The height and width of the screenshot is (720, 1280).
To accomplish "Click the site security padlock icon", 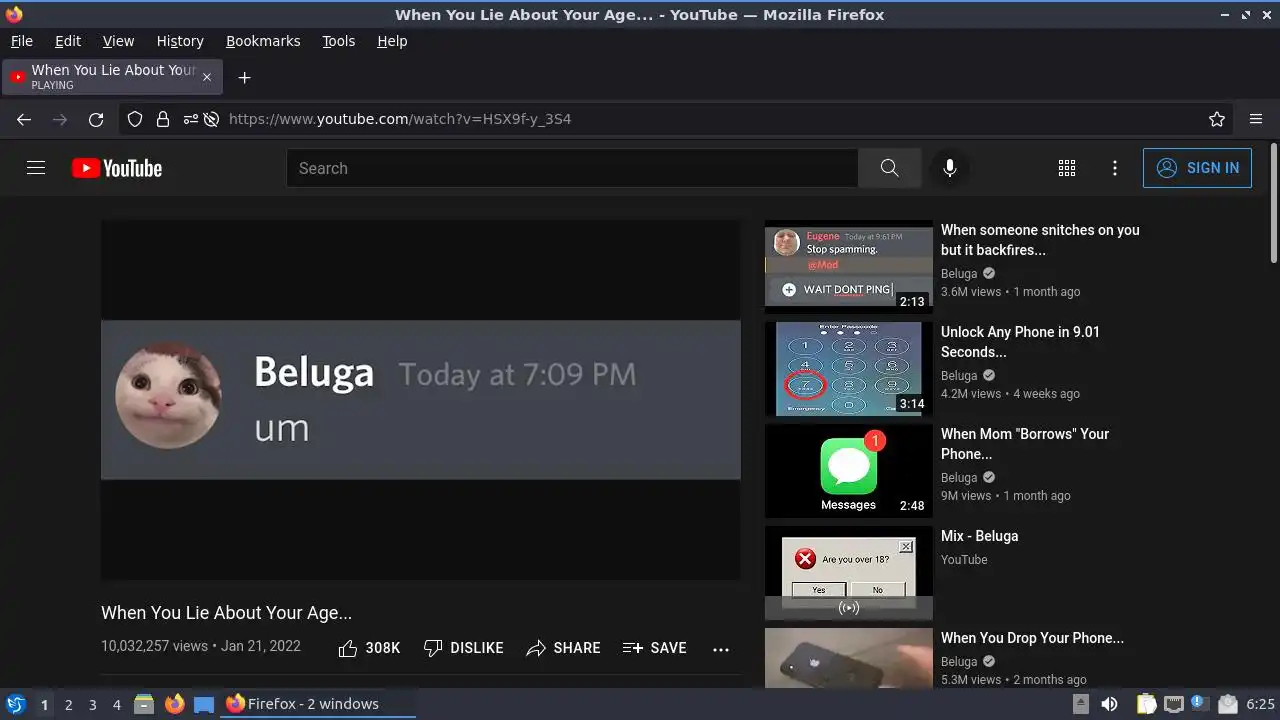I will [x=162, y=119].
